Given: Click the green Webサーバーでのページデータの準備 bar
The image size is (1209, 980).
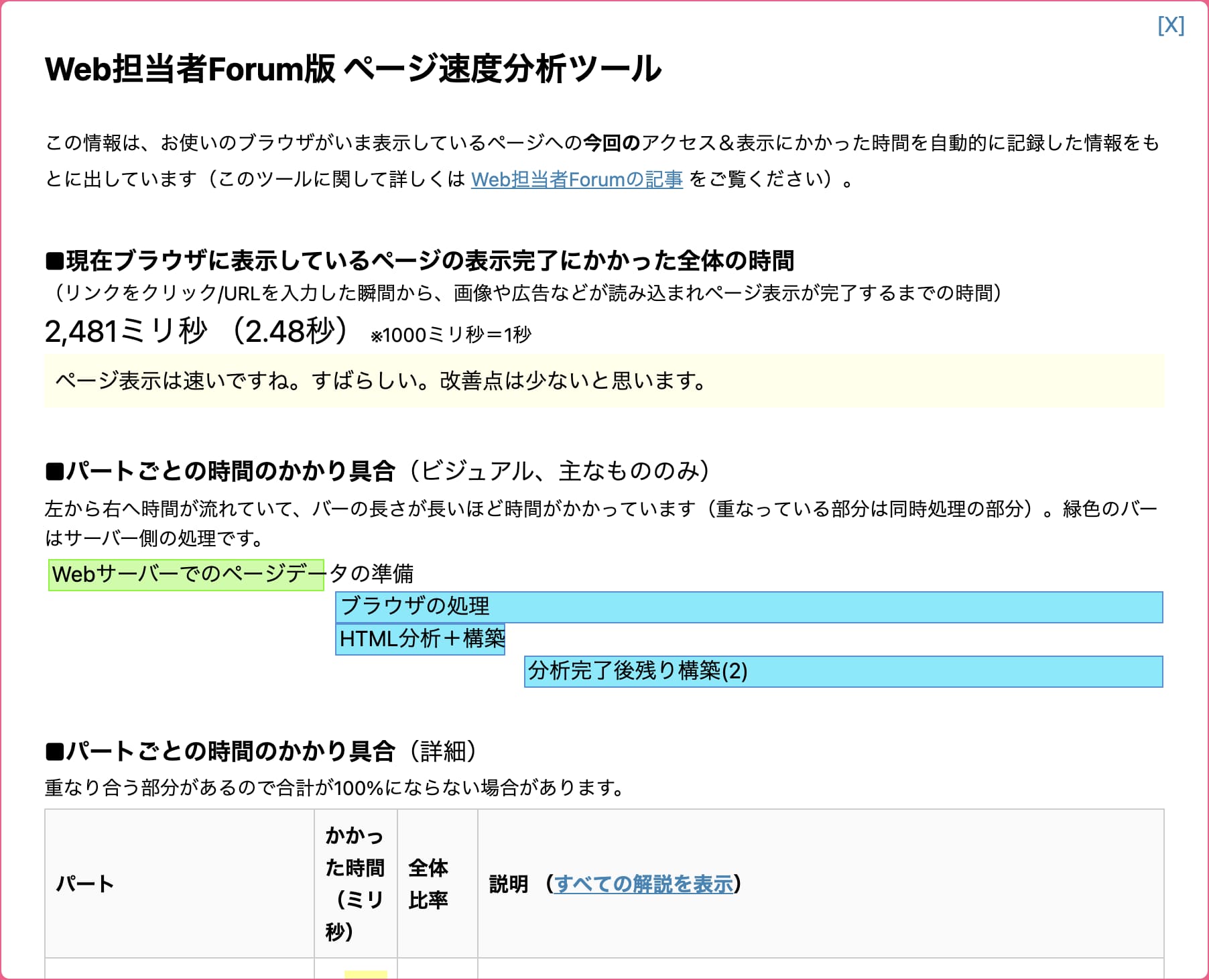Looking at the screenshot, I should tap(186, 574).
